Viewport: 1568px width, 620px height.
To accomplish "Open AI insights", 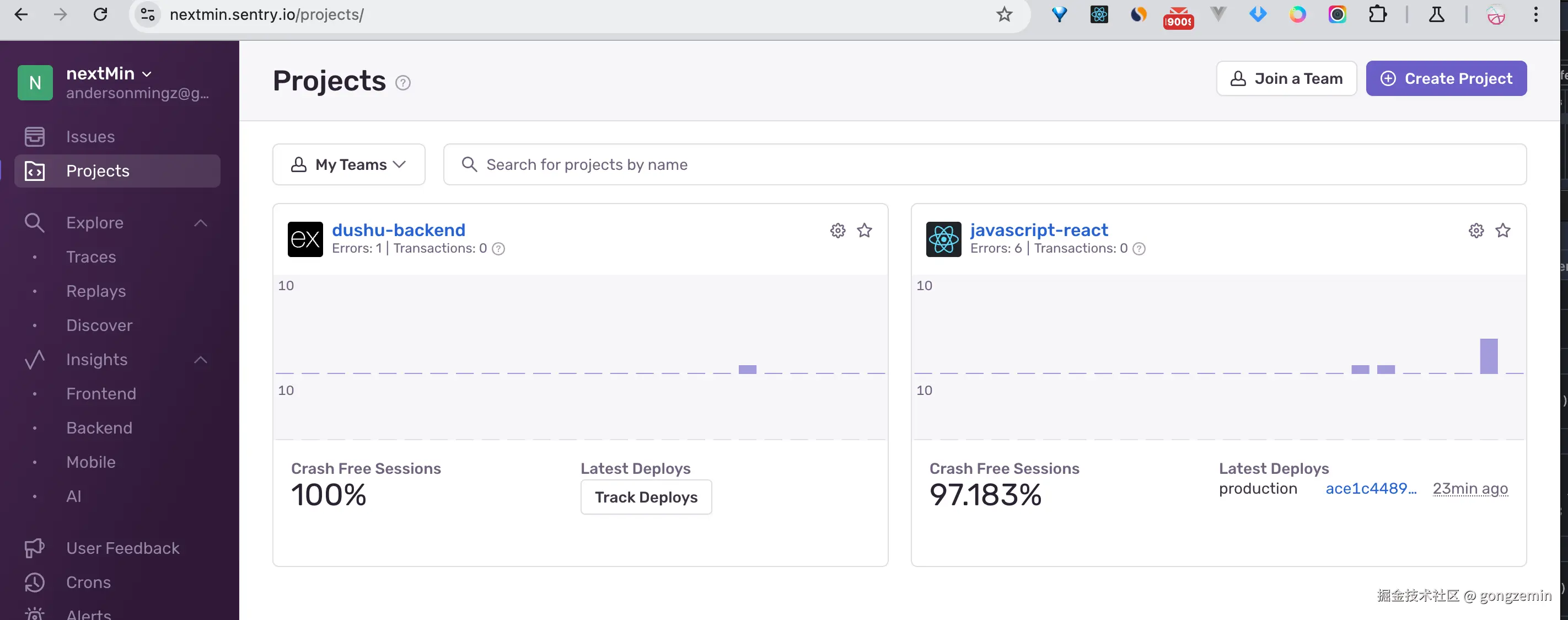I will click(x=74, y=496).
